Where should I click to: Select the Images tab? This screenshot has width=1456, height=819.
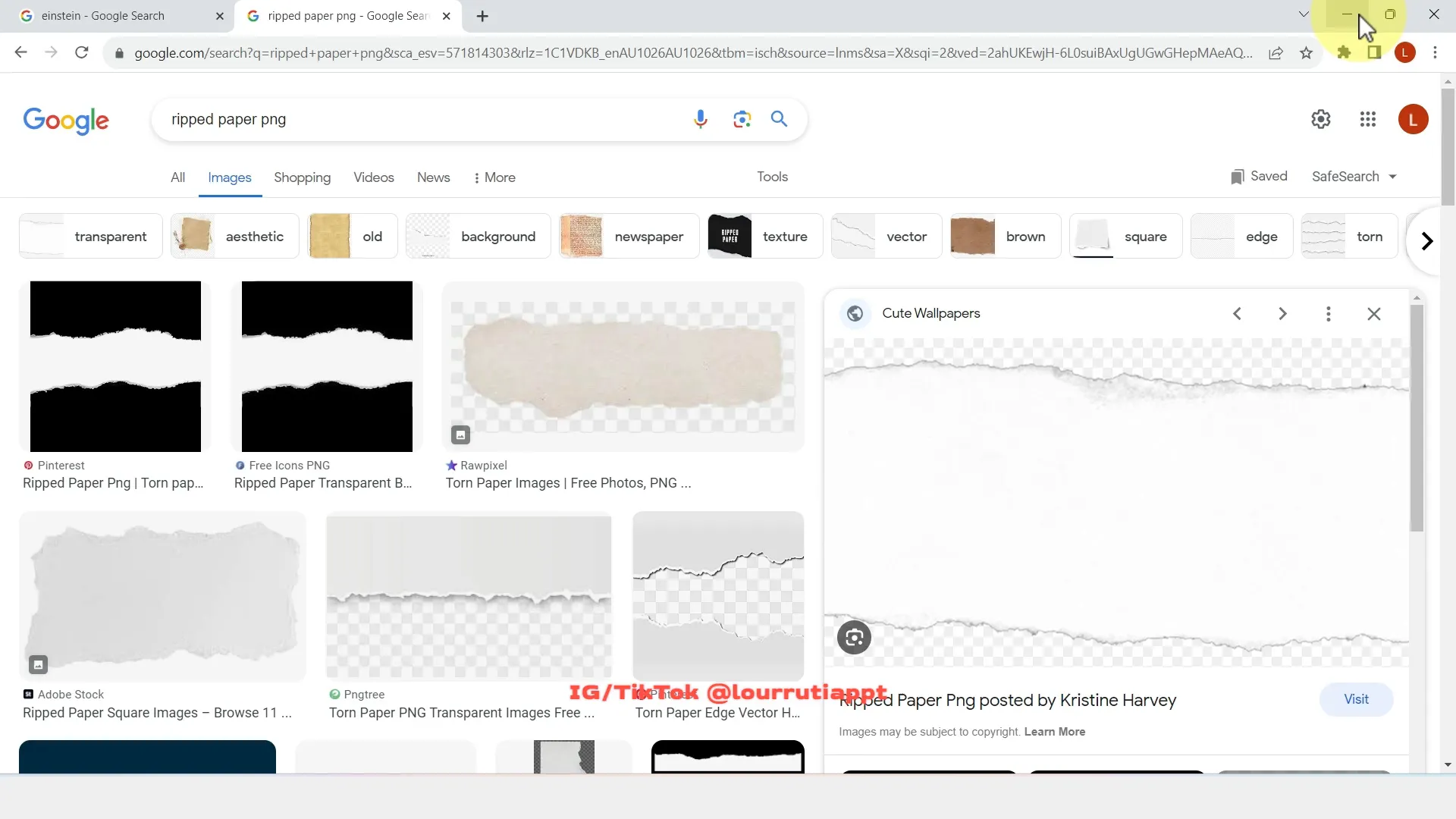230,177
